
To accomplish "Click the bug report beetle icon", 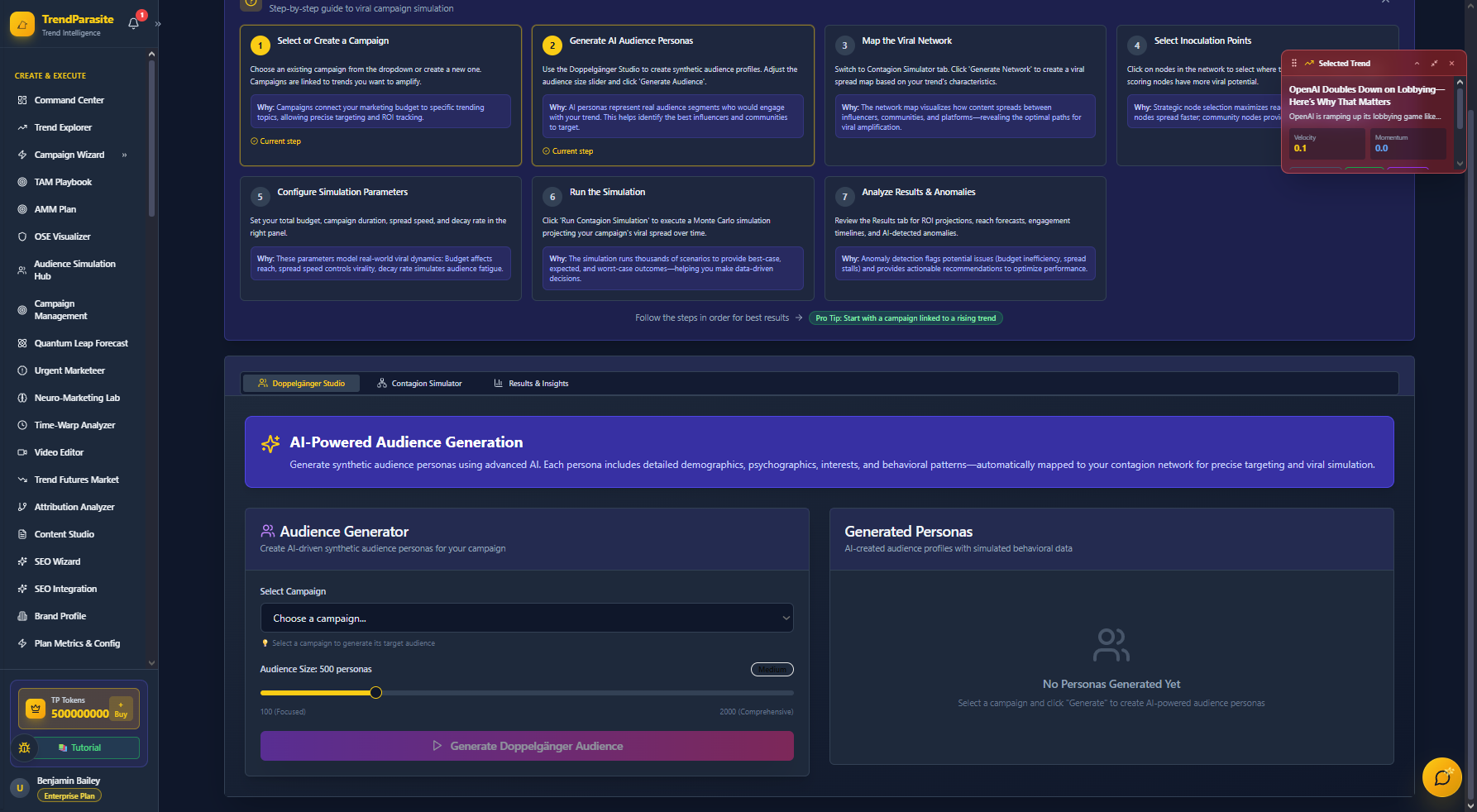I will [x=24, y=748].
